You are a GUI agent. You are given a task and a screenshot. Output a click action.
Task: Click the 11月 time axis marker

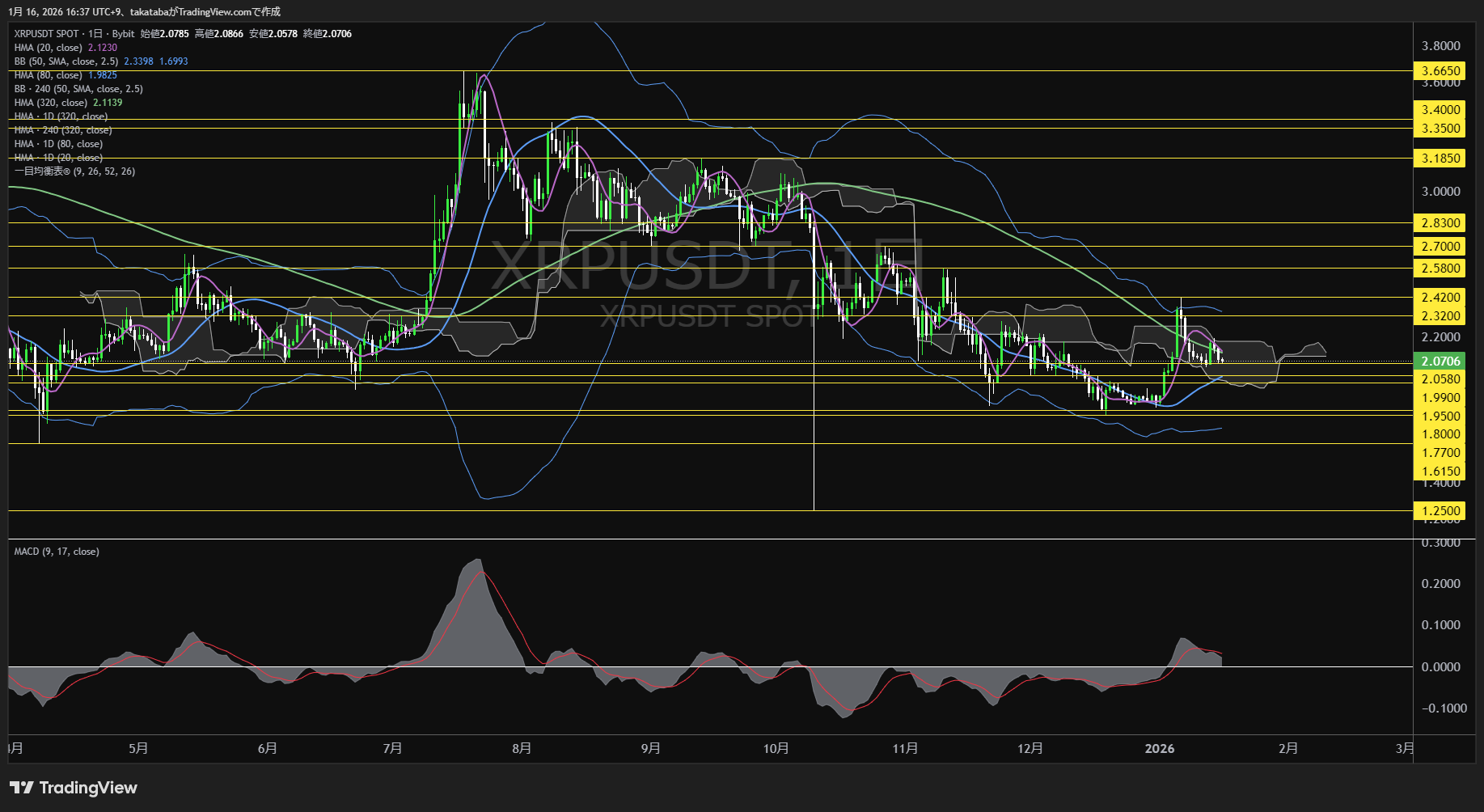[905, 749]
